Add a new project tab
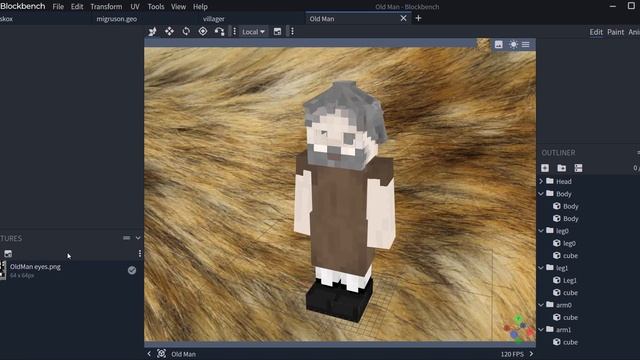 click(418, 18)
